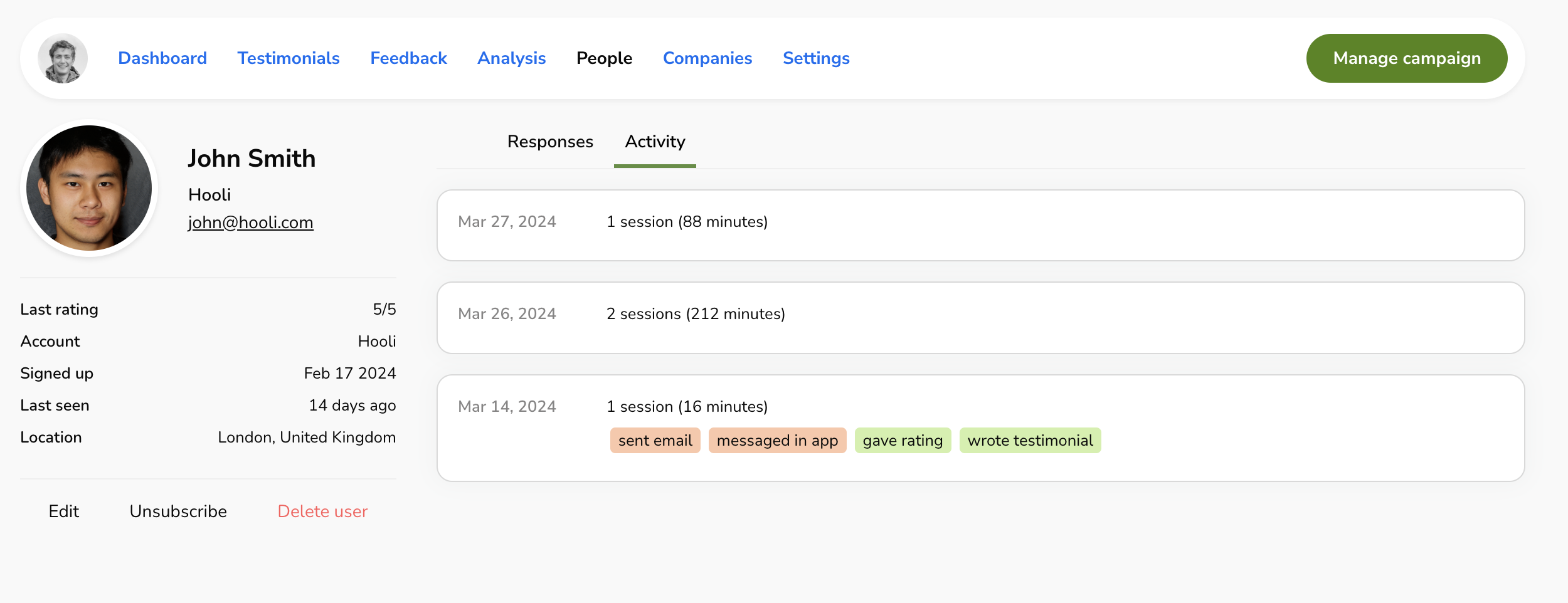Click the red Delete user link

322,511
